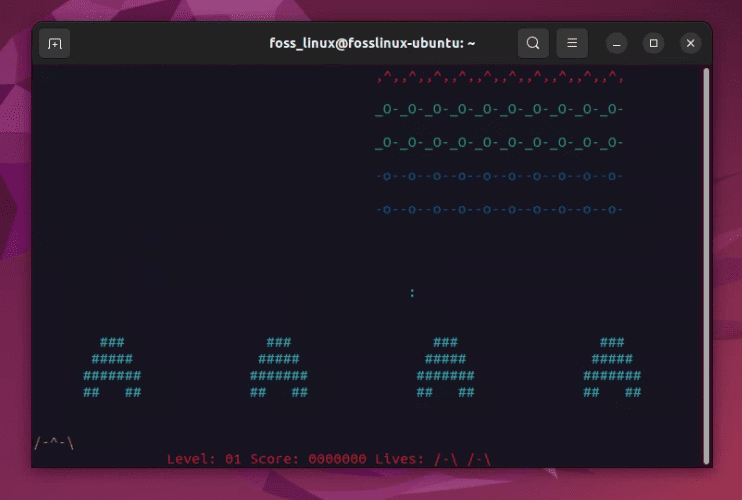The image size is (742, 500).
Task: Click the falling alien bullet
Action: pos(412,293)
